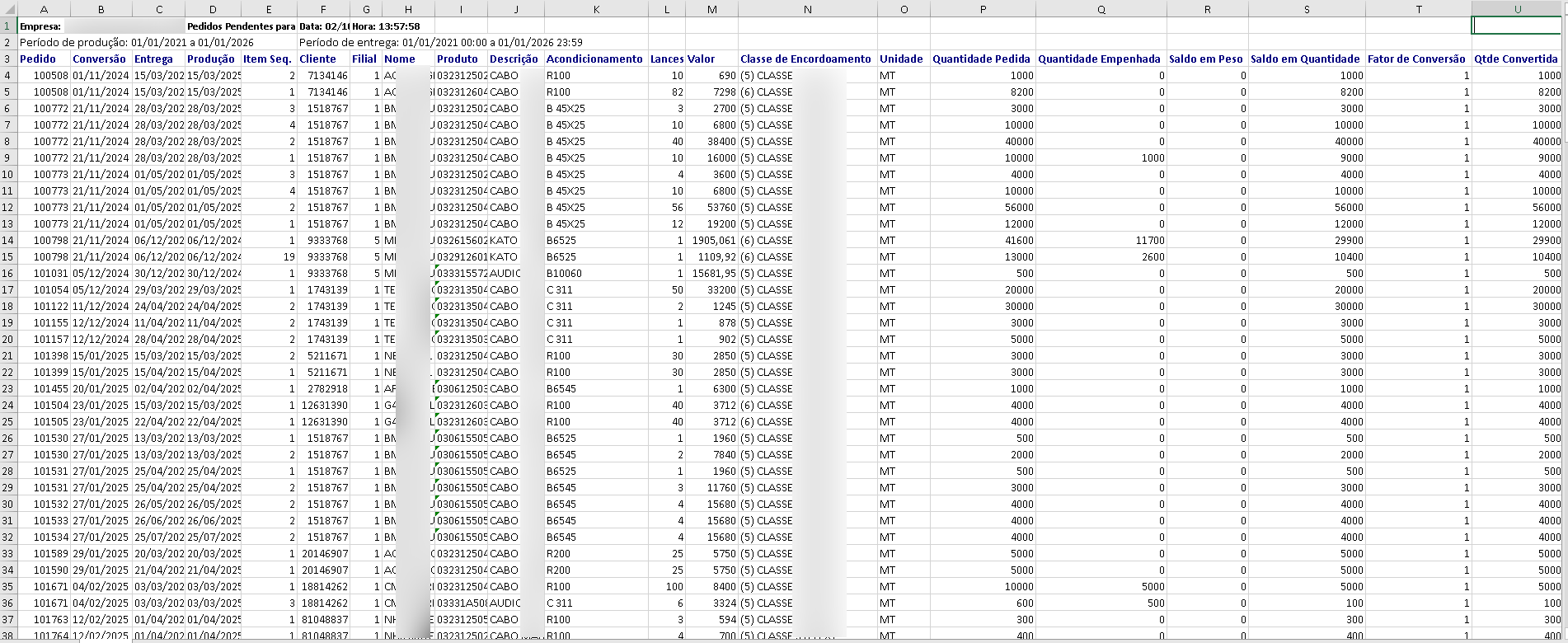Select column A by its header
The width and height of the screenshot is (1568, 643).
coord(44,9)
